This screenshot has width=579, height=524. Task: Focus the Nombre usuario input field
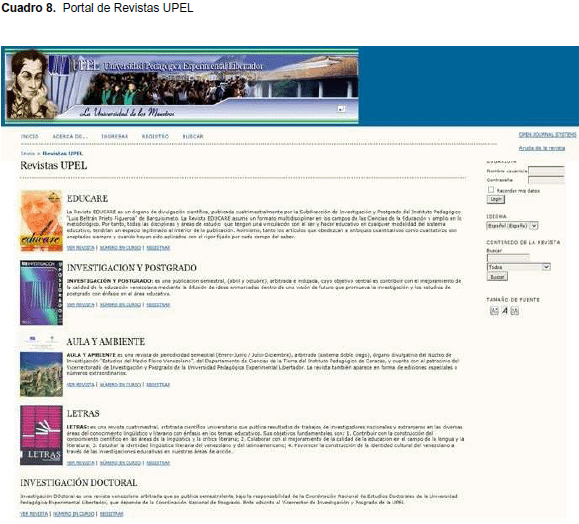pyautogui.click(x=546, y=171)
